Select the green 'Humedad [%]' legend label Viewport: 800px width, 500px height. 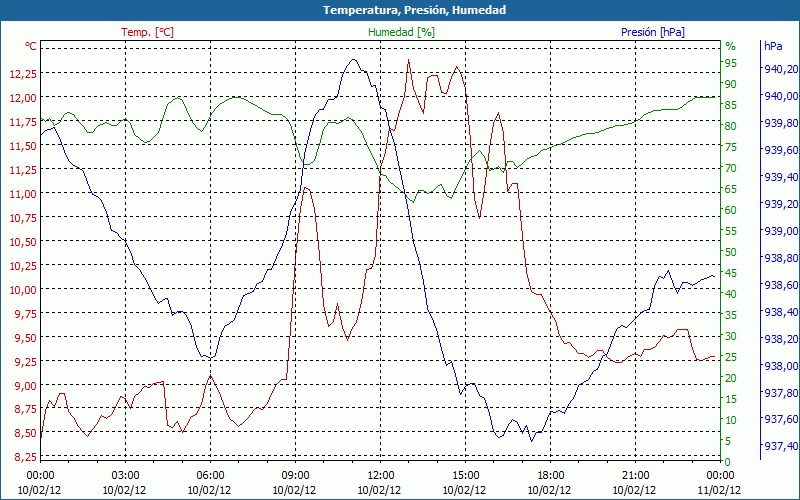point(402,32)
